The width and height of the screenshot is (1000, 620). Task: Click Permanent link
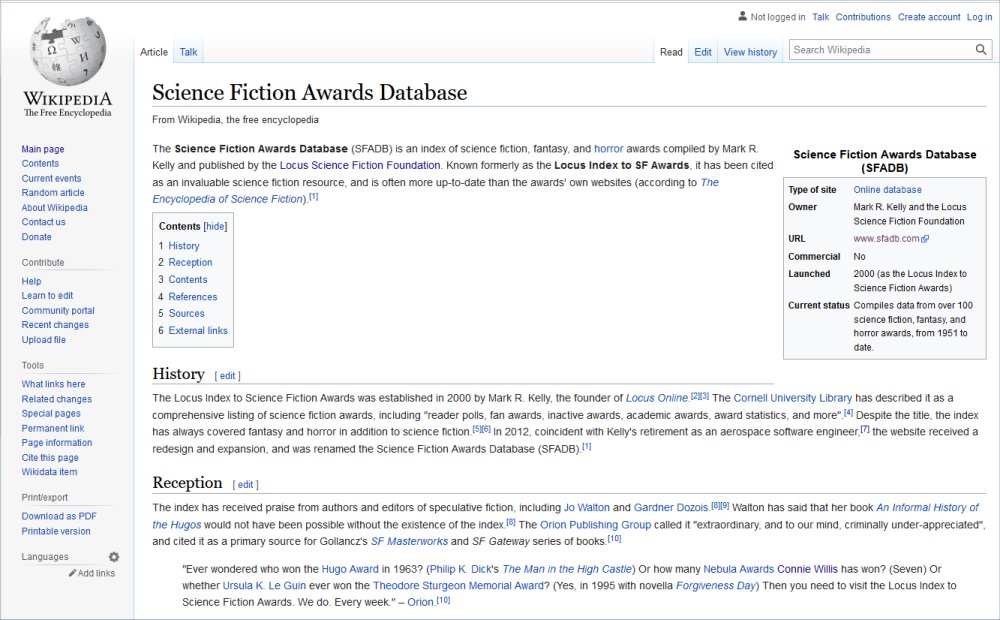tap(53, 429)
